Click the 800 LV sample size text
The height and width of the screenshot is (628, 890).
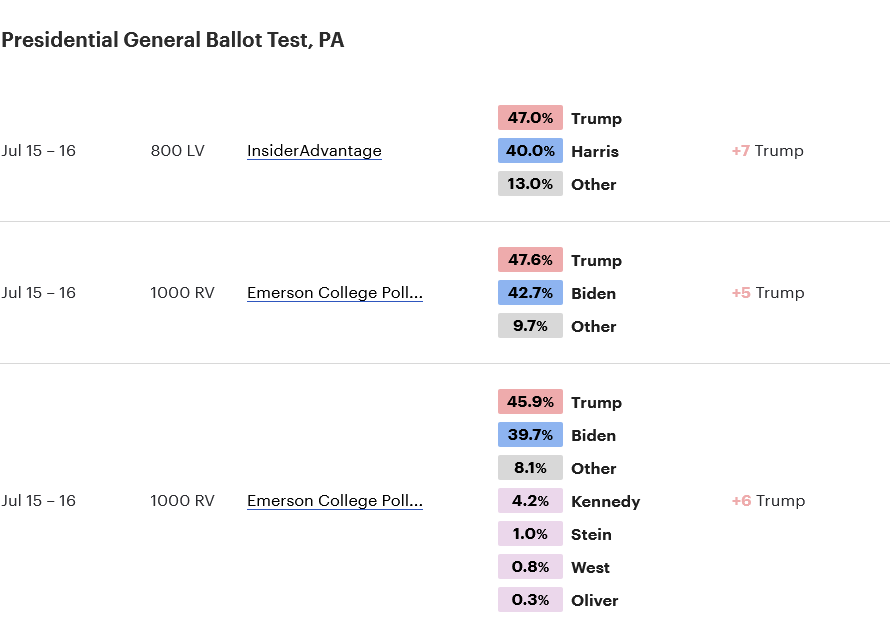point(178,150)
